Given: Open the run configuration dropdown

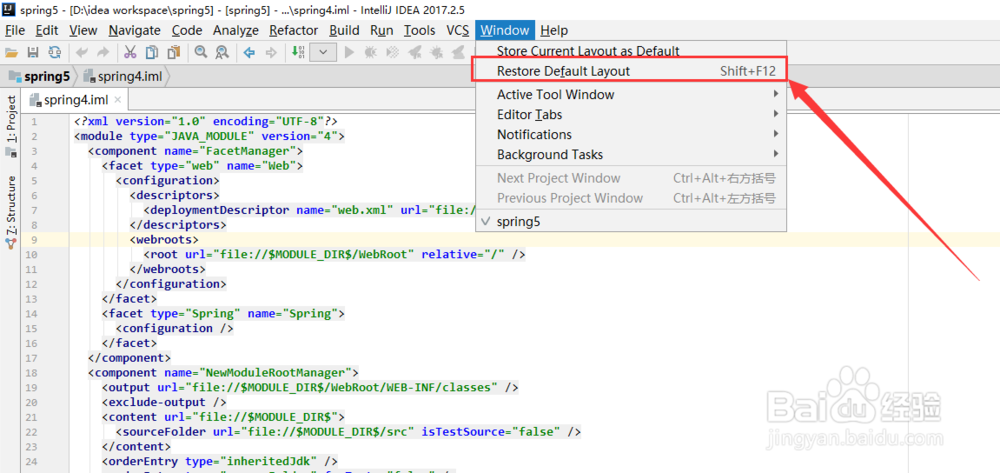Looking at the screenshot, I should [x=323, y=52].
